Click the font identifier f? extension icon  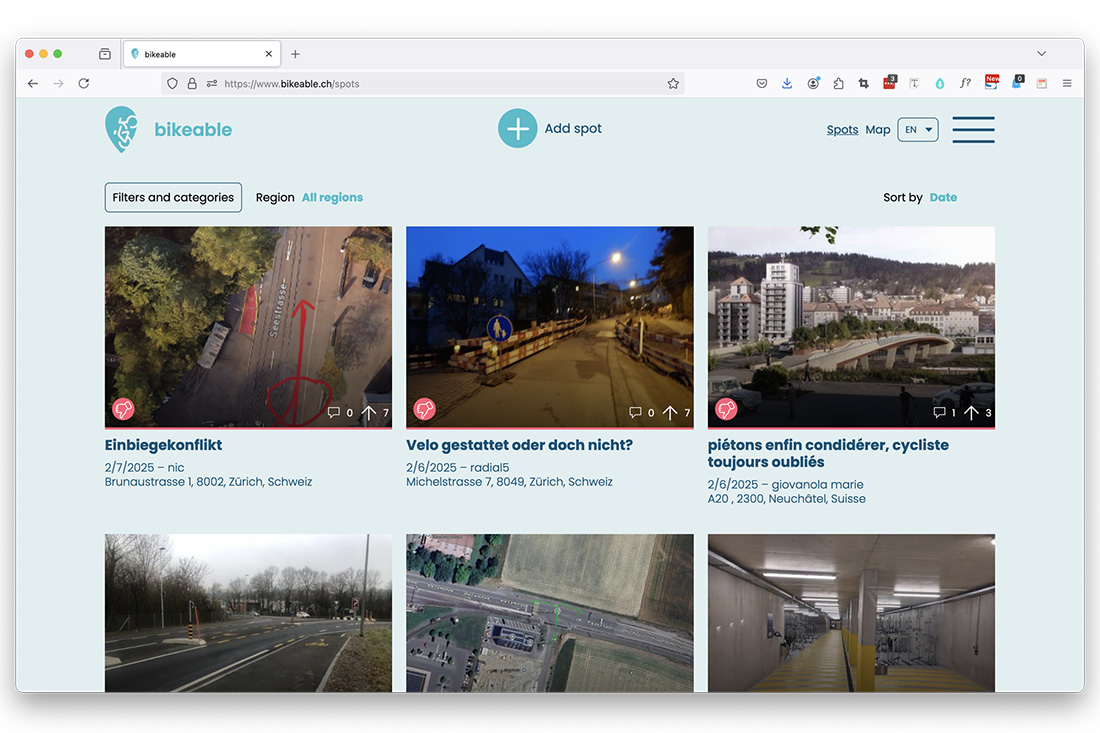(965, 83)
